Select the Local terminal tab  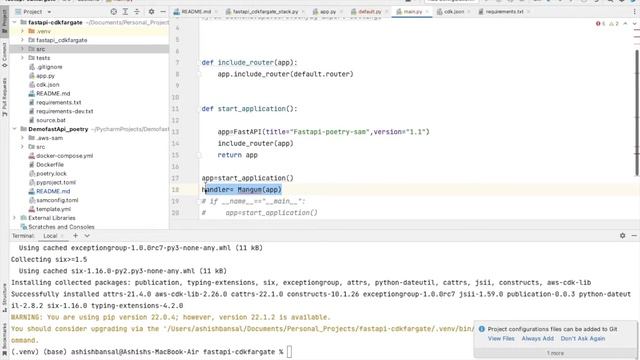coord(50,236)
